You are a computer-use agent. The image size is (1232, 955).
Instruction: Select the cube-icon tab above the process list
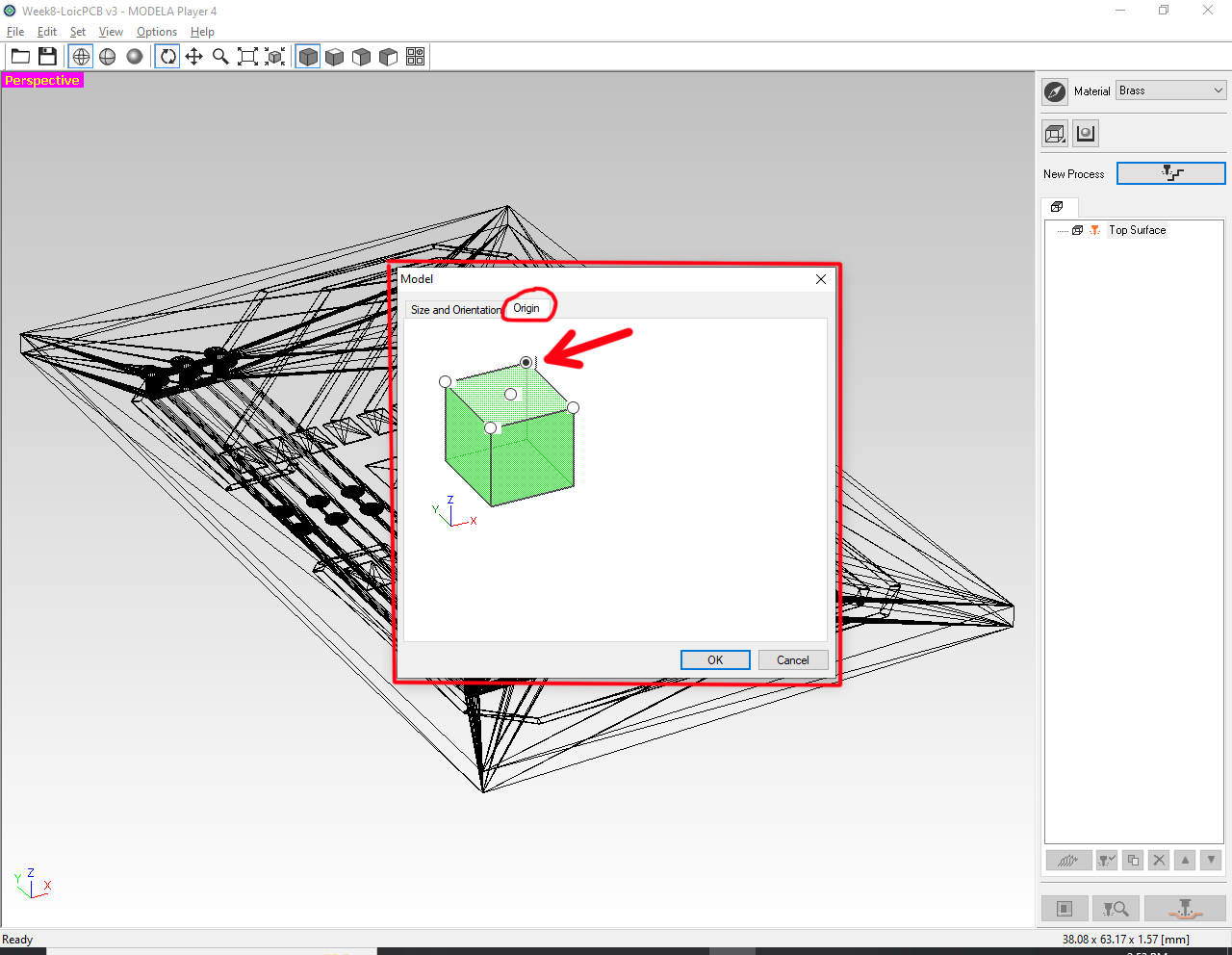pos(1057,207)
